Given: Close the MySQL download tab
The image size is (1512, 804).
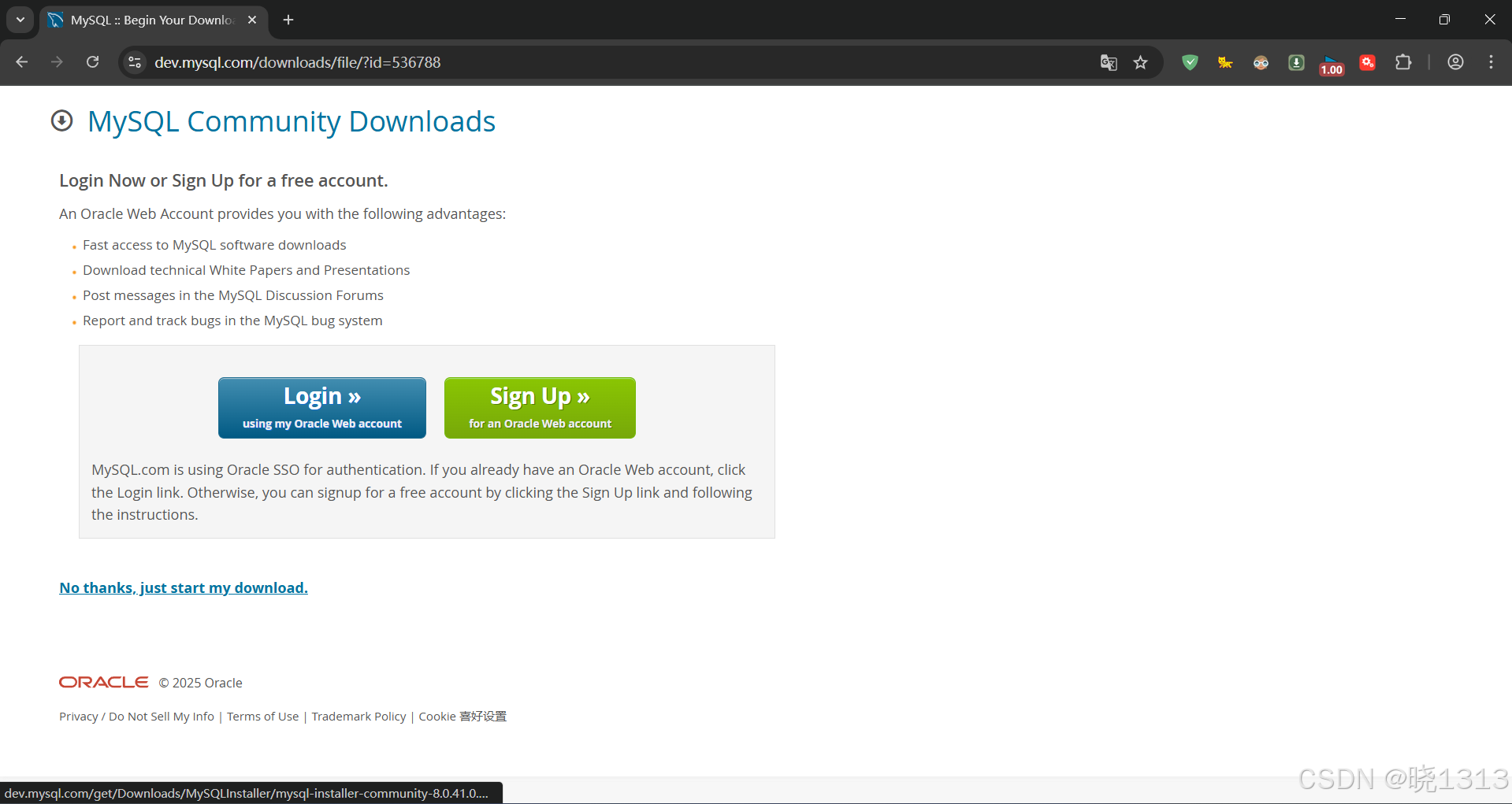Looking at the screenshot, I should point(252,20).
